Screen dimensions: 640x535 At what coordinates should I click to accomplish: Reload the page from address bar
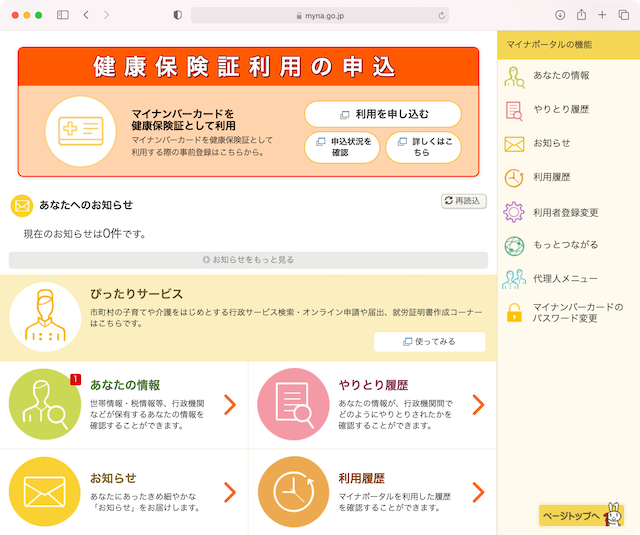click(x=441, y=16)
